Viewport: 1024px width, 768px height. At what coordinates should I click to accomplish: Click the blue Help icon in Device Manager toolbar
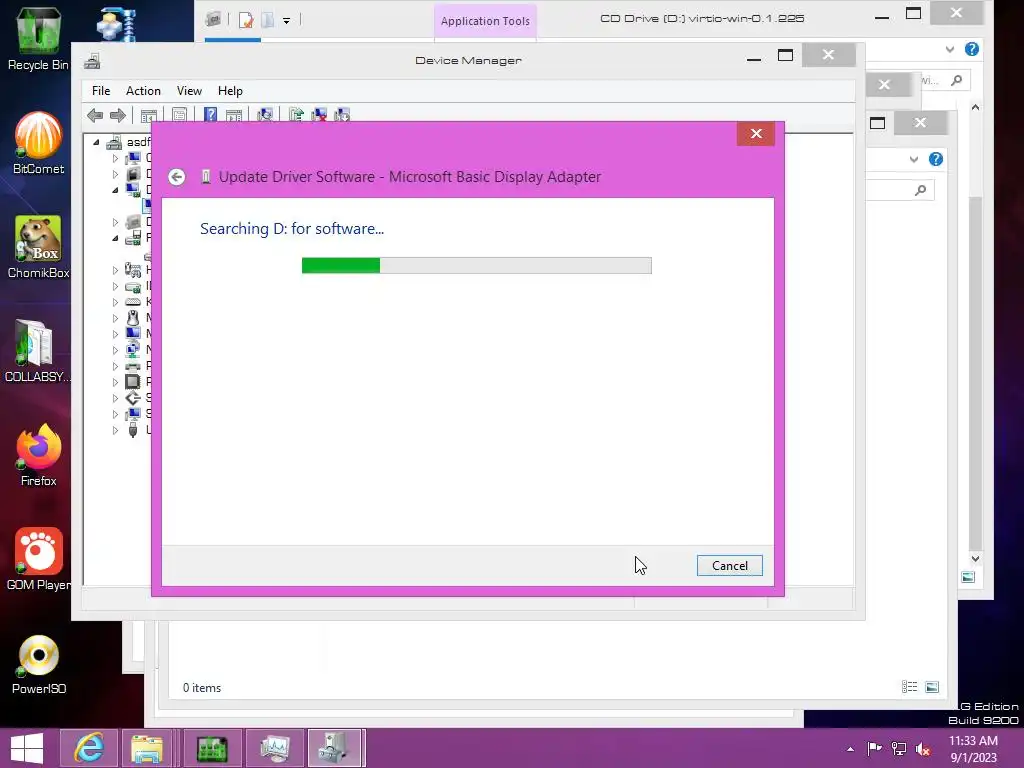click(210, 116)
